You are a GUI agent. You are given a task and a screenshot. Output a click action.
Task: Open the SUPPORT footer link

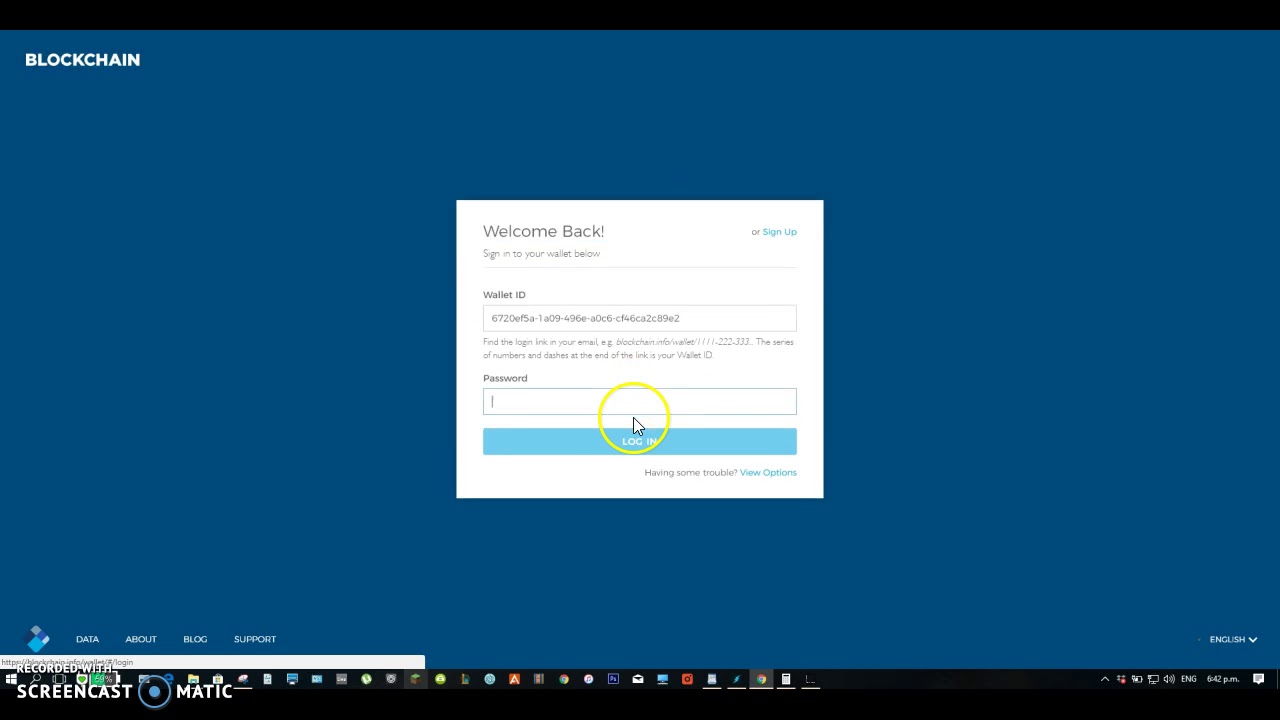click(255, 639)
